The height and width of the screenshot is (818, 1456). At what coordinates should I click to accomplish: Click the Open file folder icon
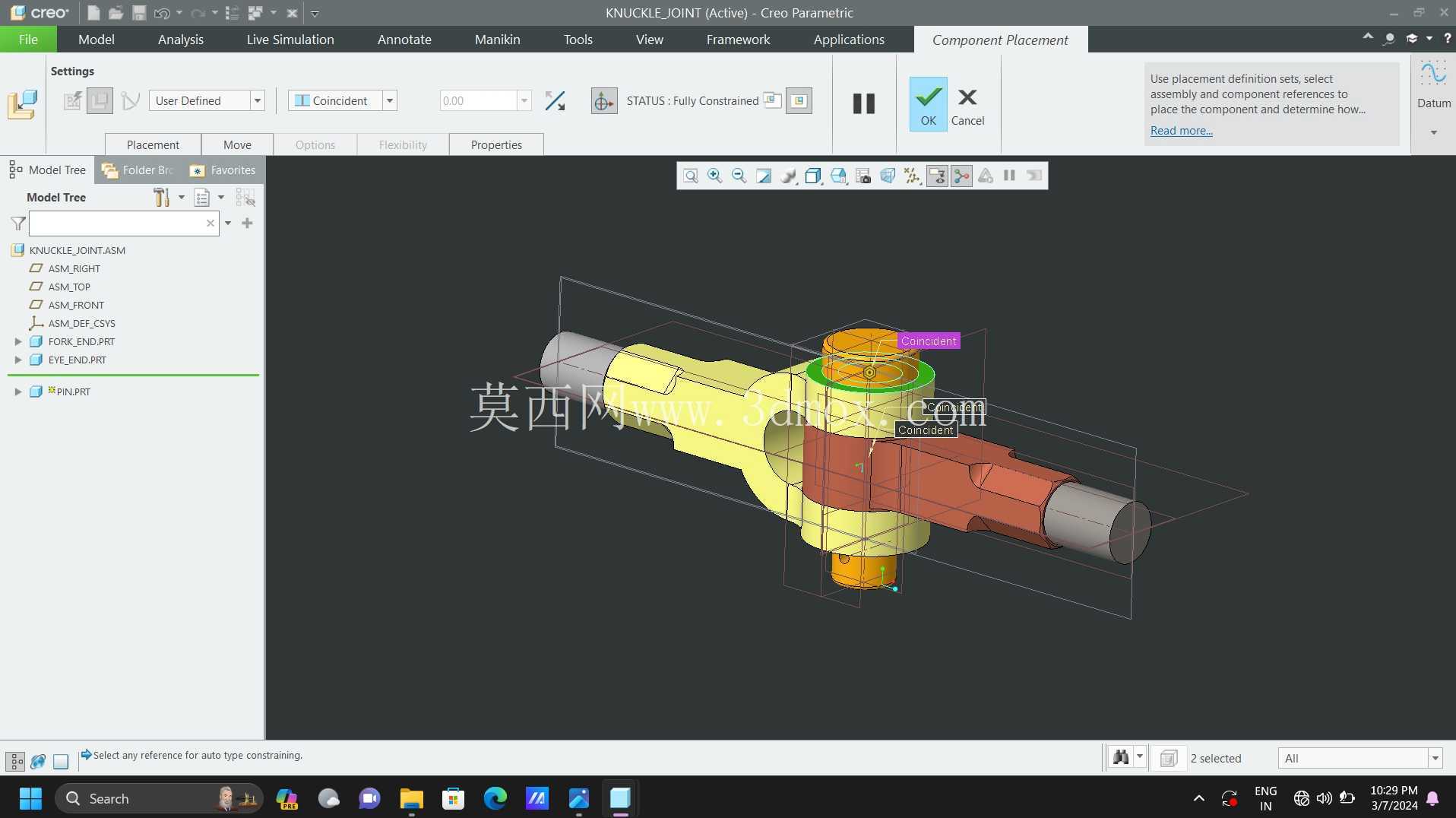116,13
